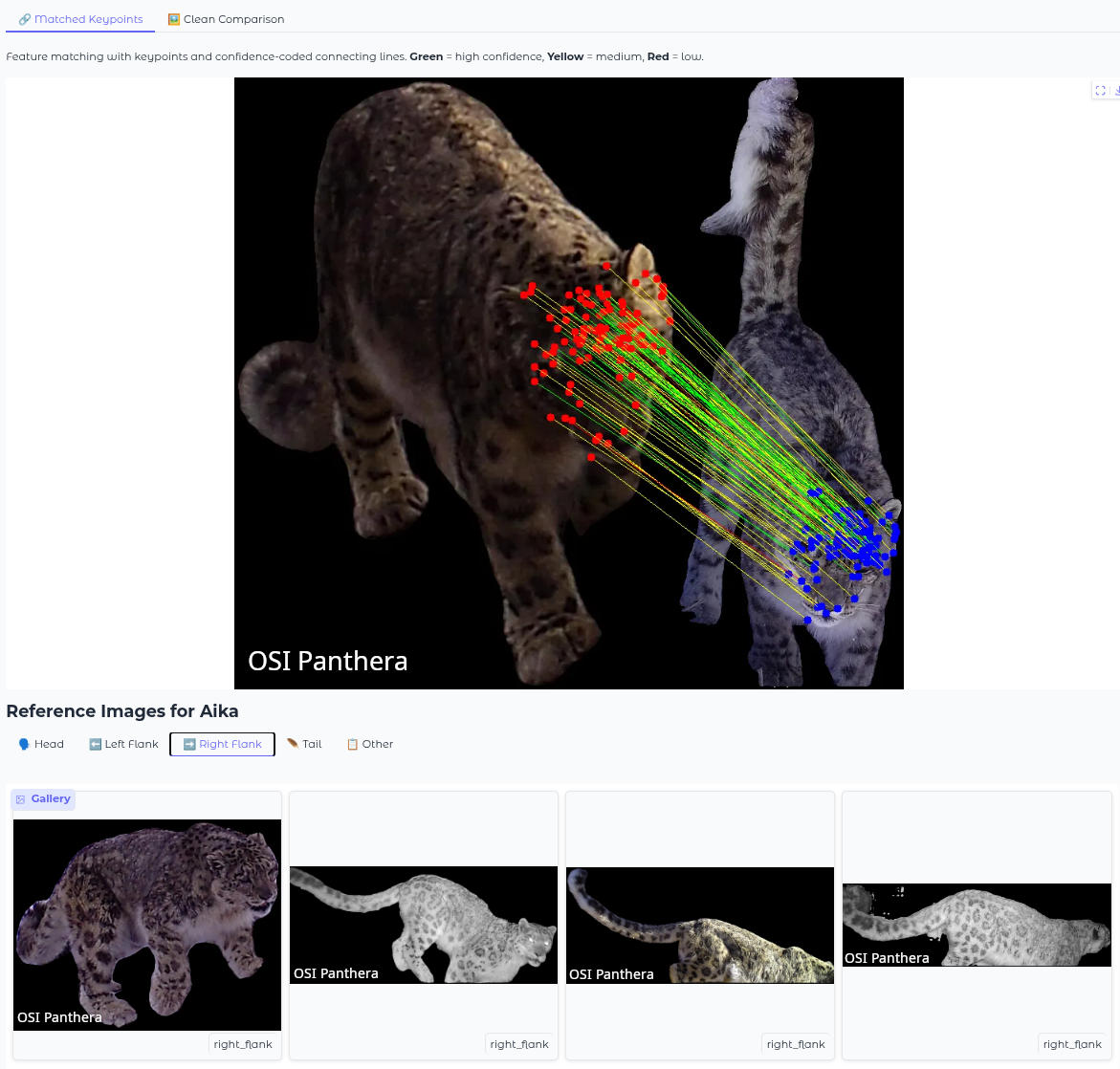This screenshot has height=1069, width=1120.
Task: Click the fullscreen expand icon above the match image
Action: 1100,91
